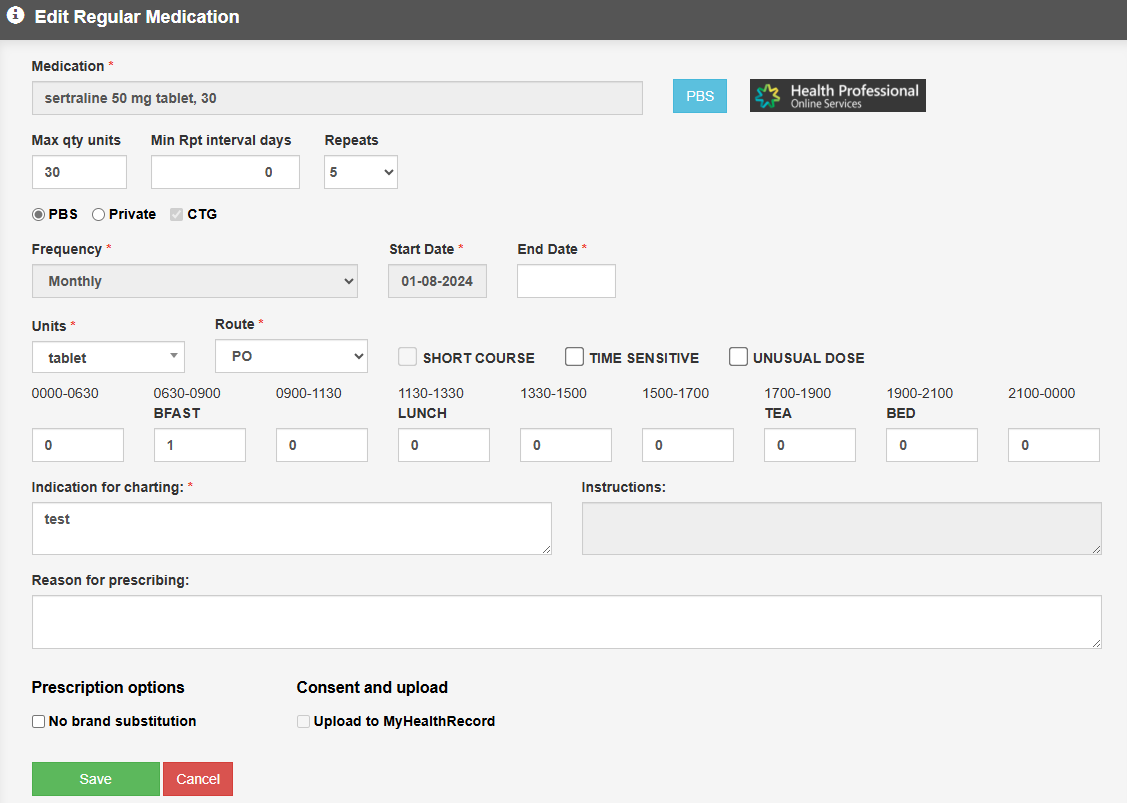Select the PBS radio option
Image resolution: width=1127 pixels, height=803 pixels.
click(39, 214)
